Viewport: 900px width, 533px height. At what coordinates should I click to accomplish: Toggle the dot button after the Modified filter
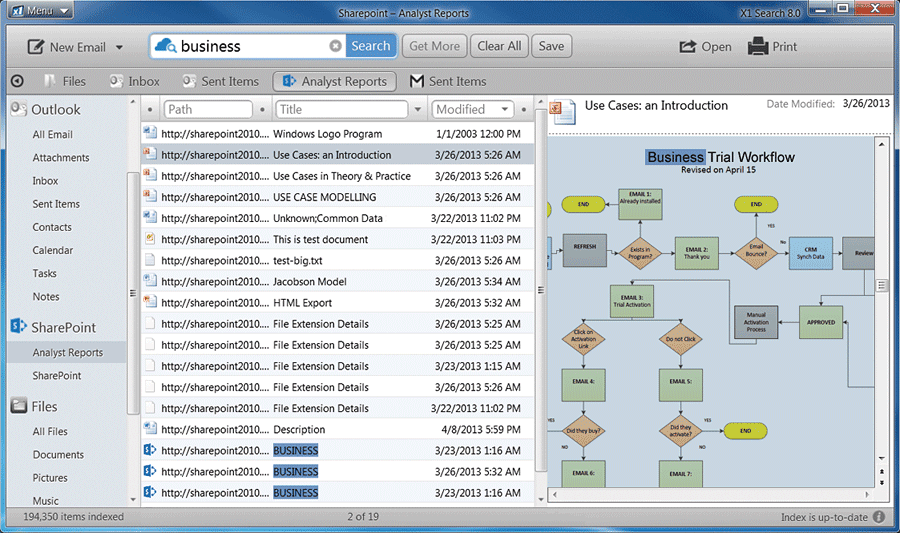(523, 110)
